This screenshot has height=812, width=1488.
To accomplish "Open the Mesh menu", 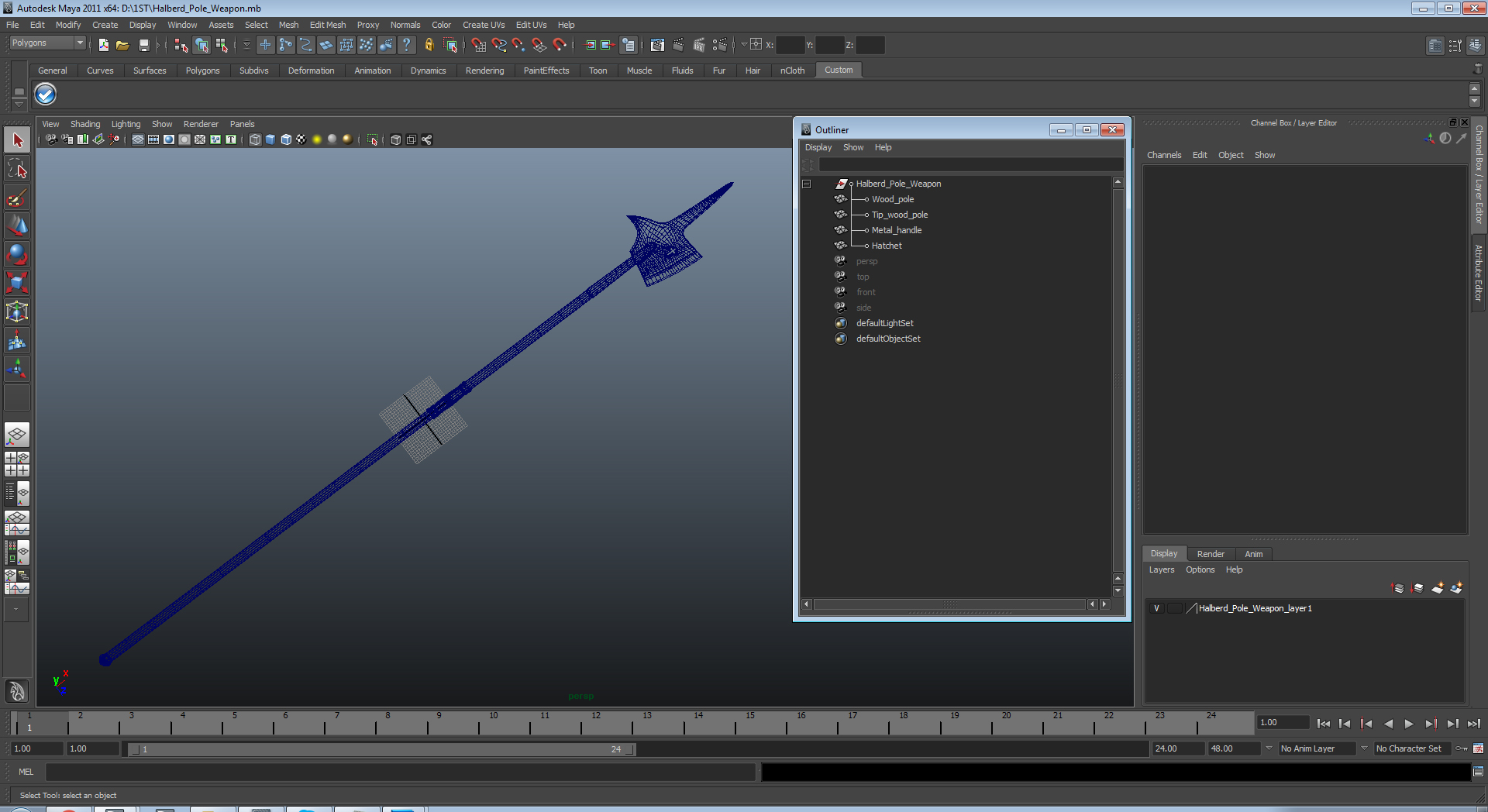I will pos(288,25).
